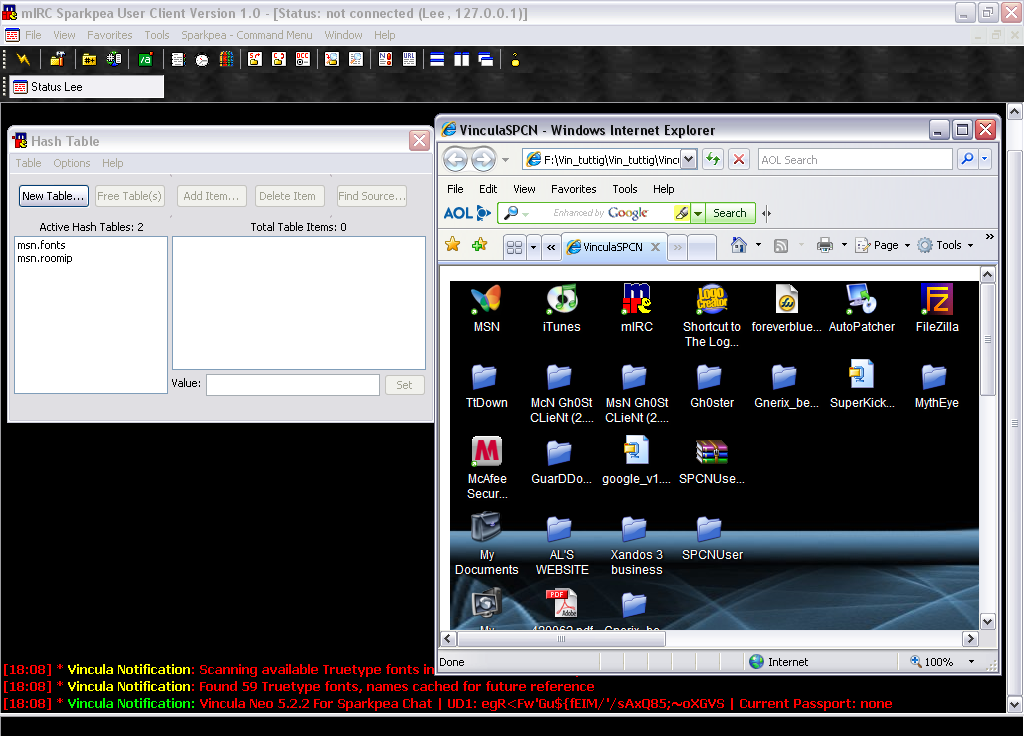The width and height of the screenshot is (1024, 736).
Task: Open the Favorites Center star icon
Action: tap(453, 245)
